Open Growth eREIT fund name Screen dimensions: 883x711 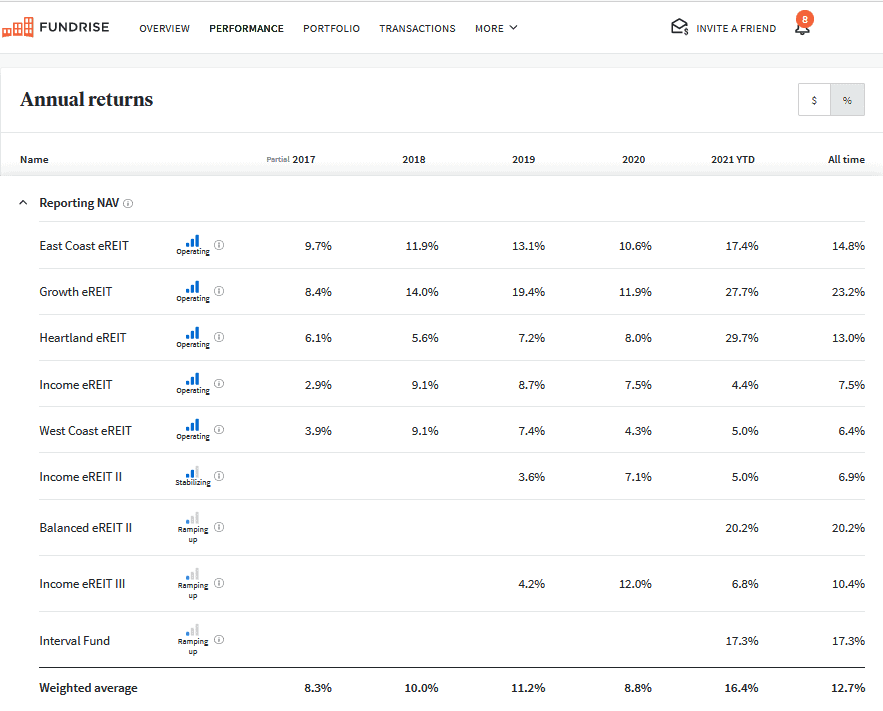75,292
